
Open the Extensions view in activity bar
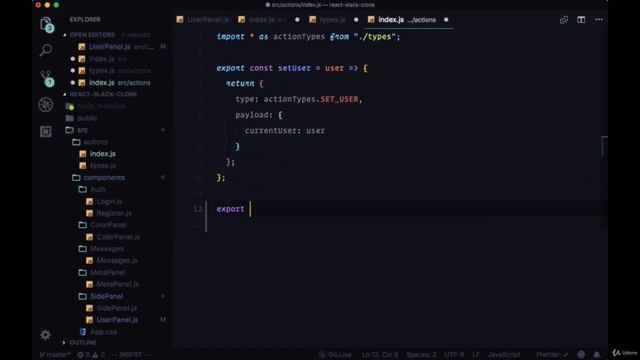[x=46, y=131]
